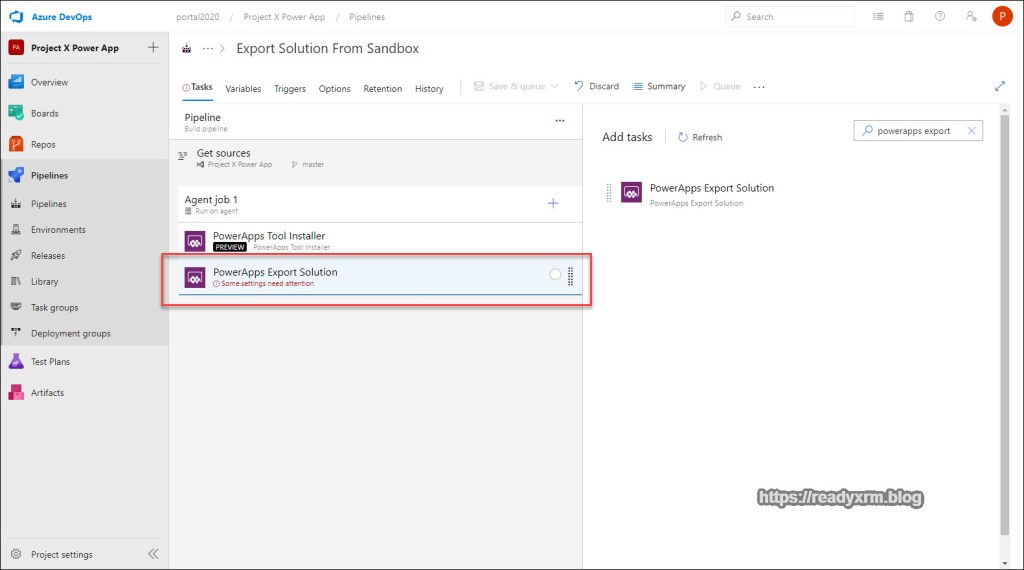Enter full screen with the expand icon
1024x570 pixels.
(x=1000, y=87)
